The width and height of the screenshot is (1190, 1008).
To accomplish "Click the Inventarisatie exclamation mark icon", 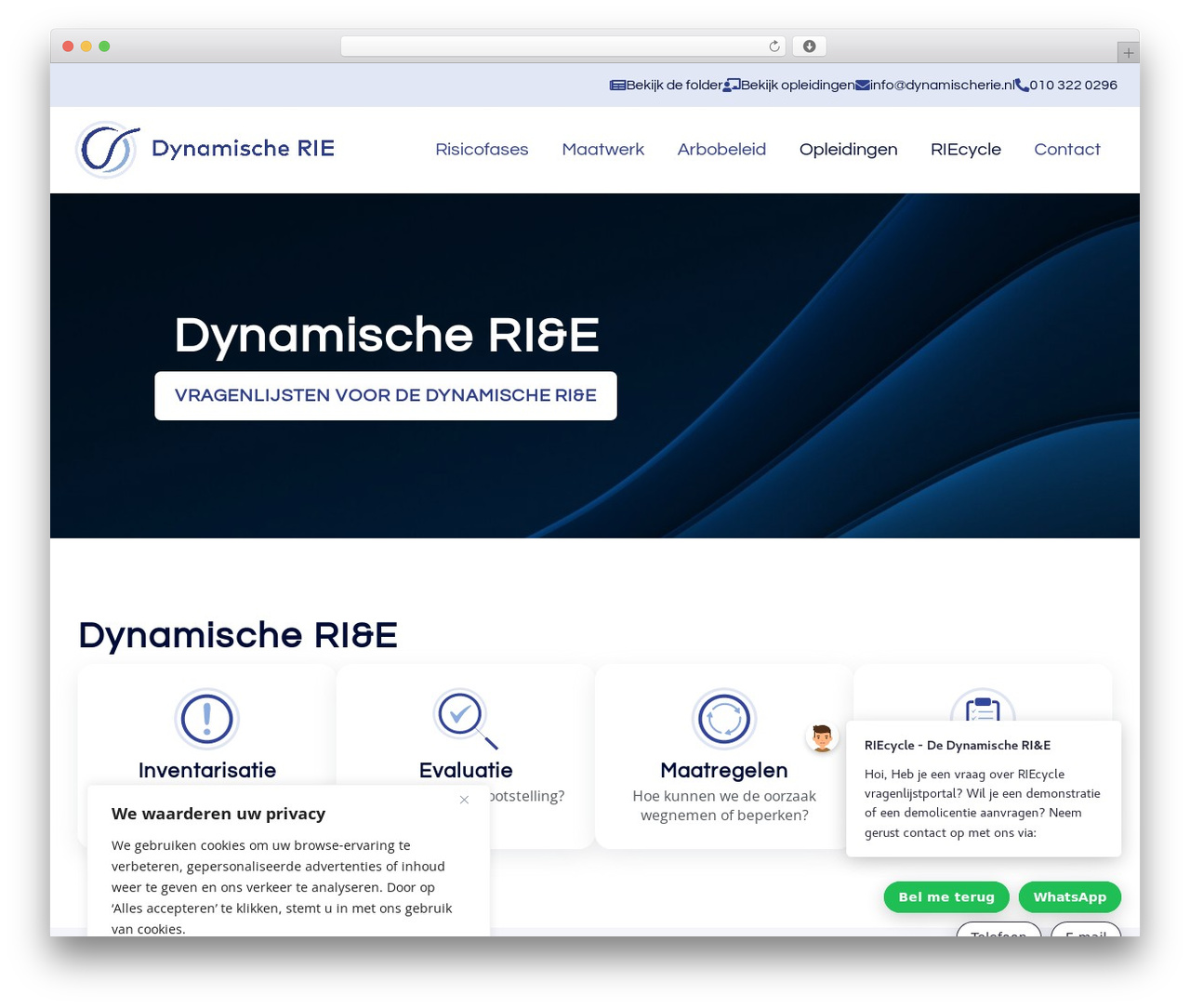I will coord(207,719).
